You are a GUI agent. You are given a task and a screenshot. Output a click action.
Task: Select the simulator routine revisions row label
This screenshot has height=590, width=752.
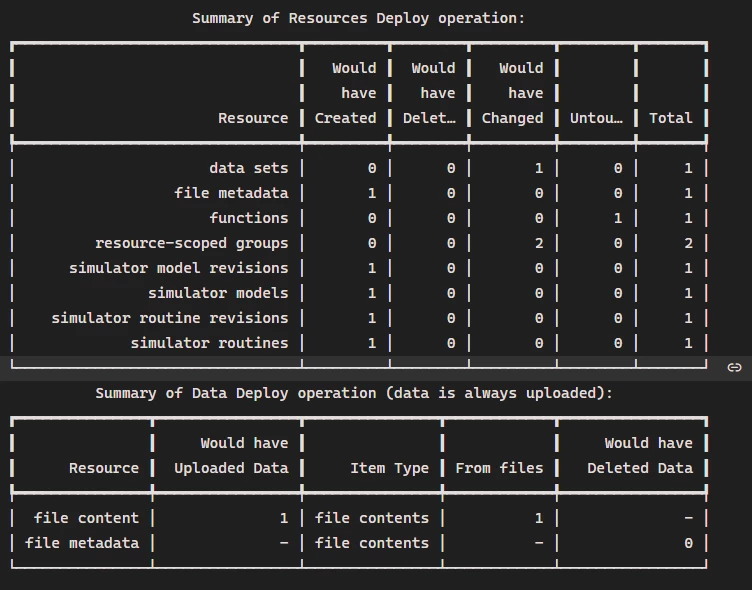169,318
